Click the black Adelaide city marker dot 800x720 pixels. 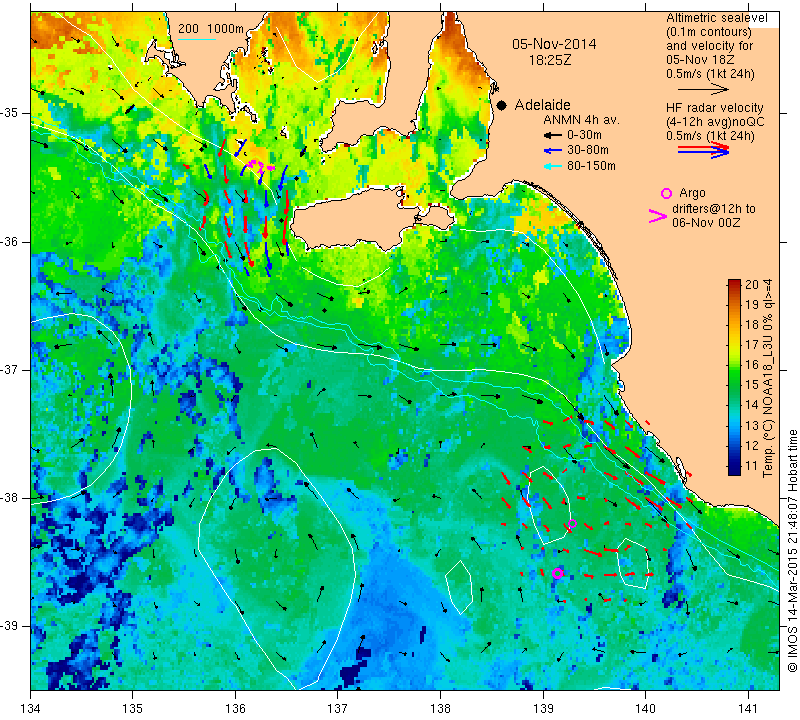click(x=502, y=106)
